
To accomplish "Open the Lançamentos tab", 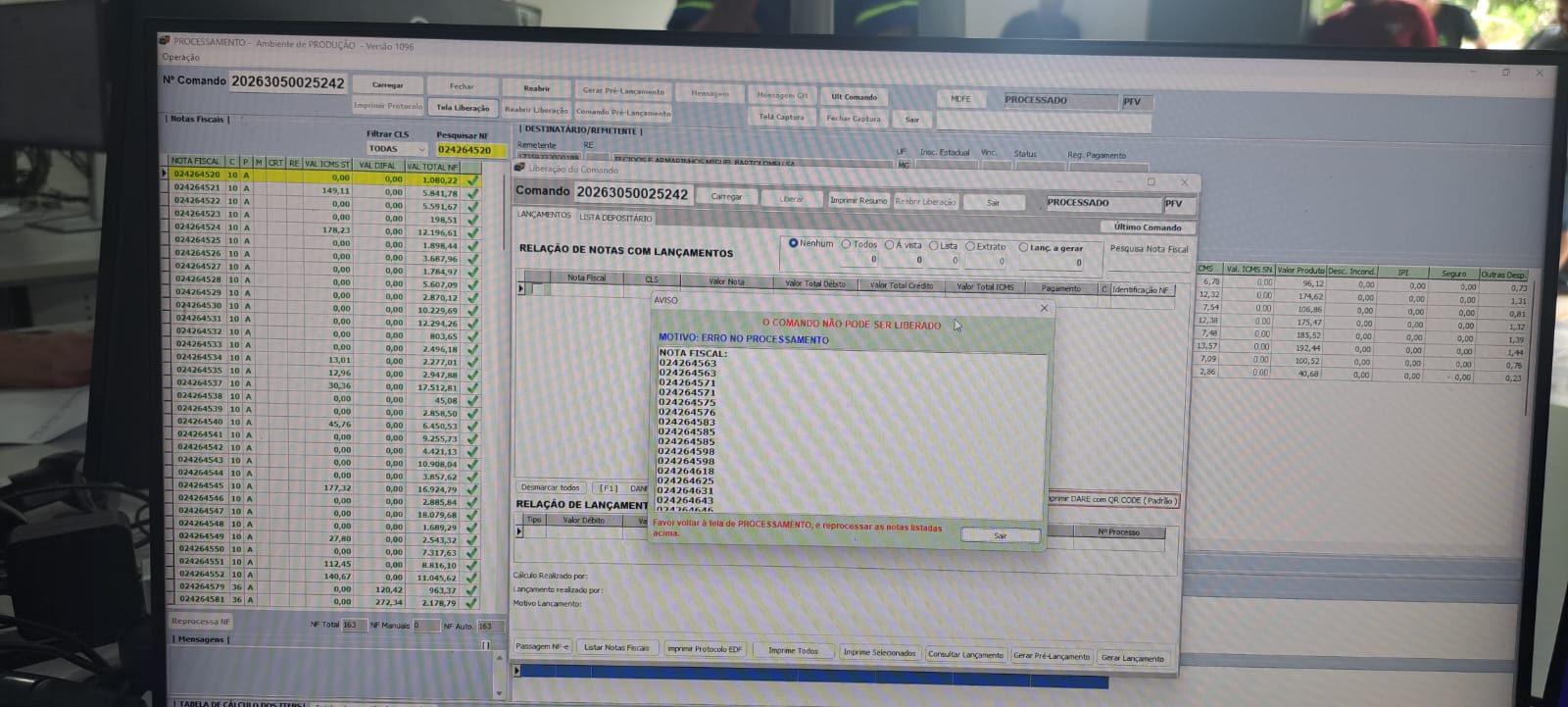I will tap(544, 215).
